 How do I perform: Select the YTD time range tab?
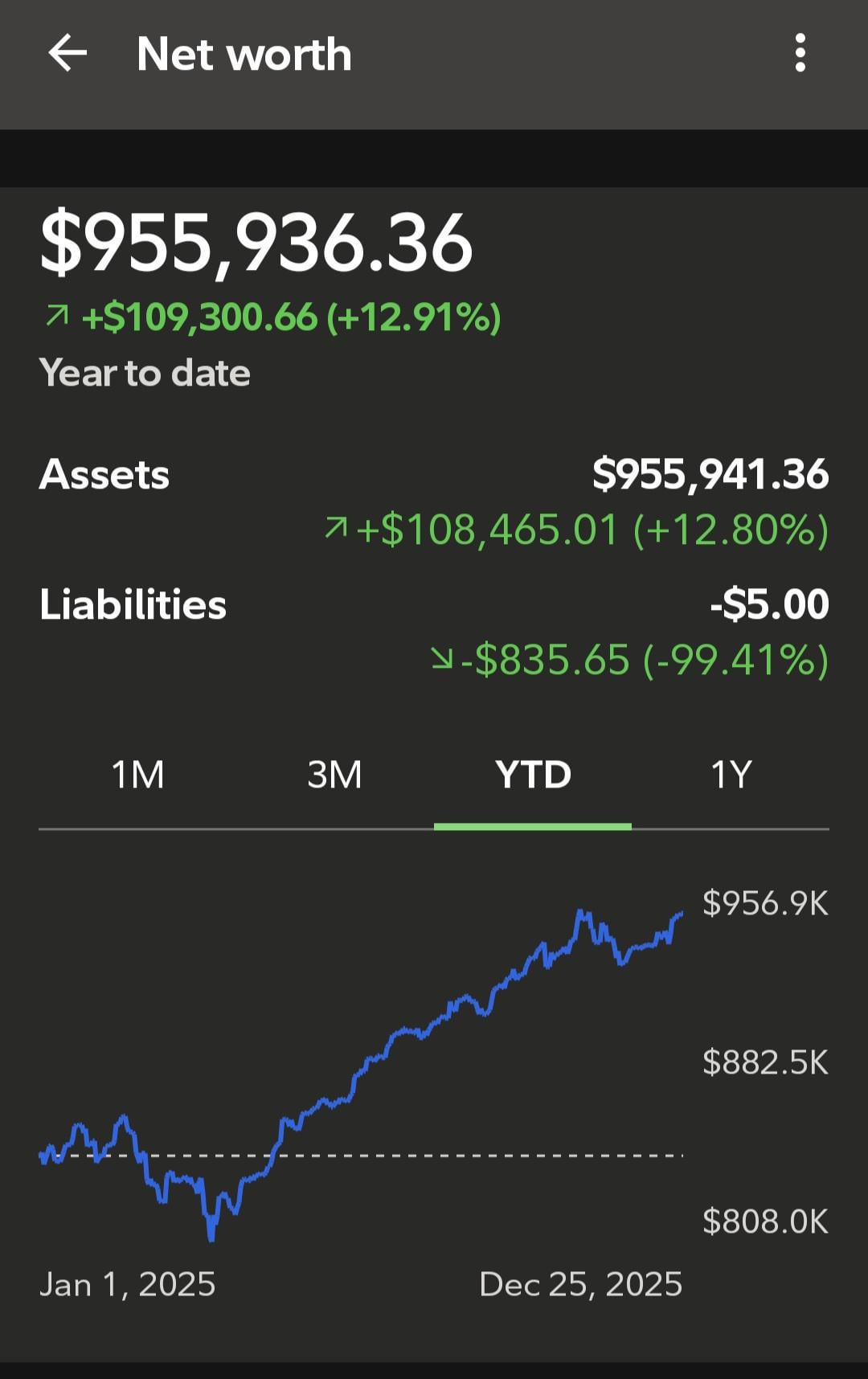click(x=533, y=775)
